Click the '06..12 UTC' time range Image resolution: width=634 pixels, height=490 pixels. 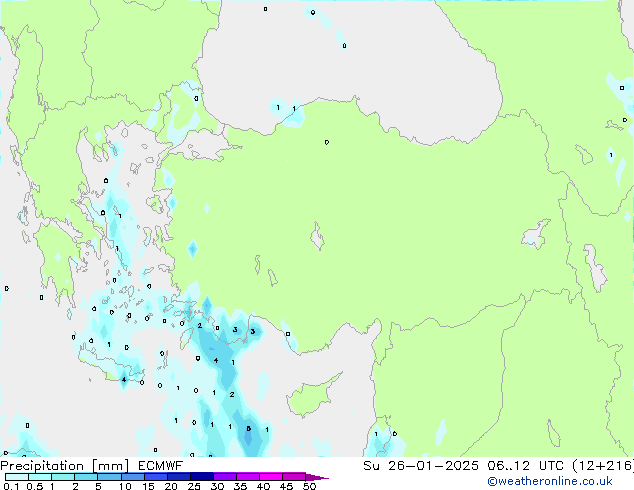click(x=525, y=466)
